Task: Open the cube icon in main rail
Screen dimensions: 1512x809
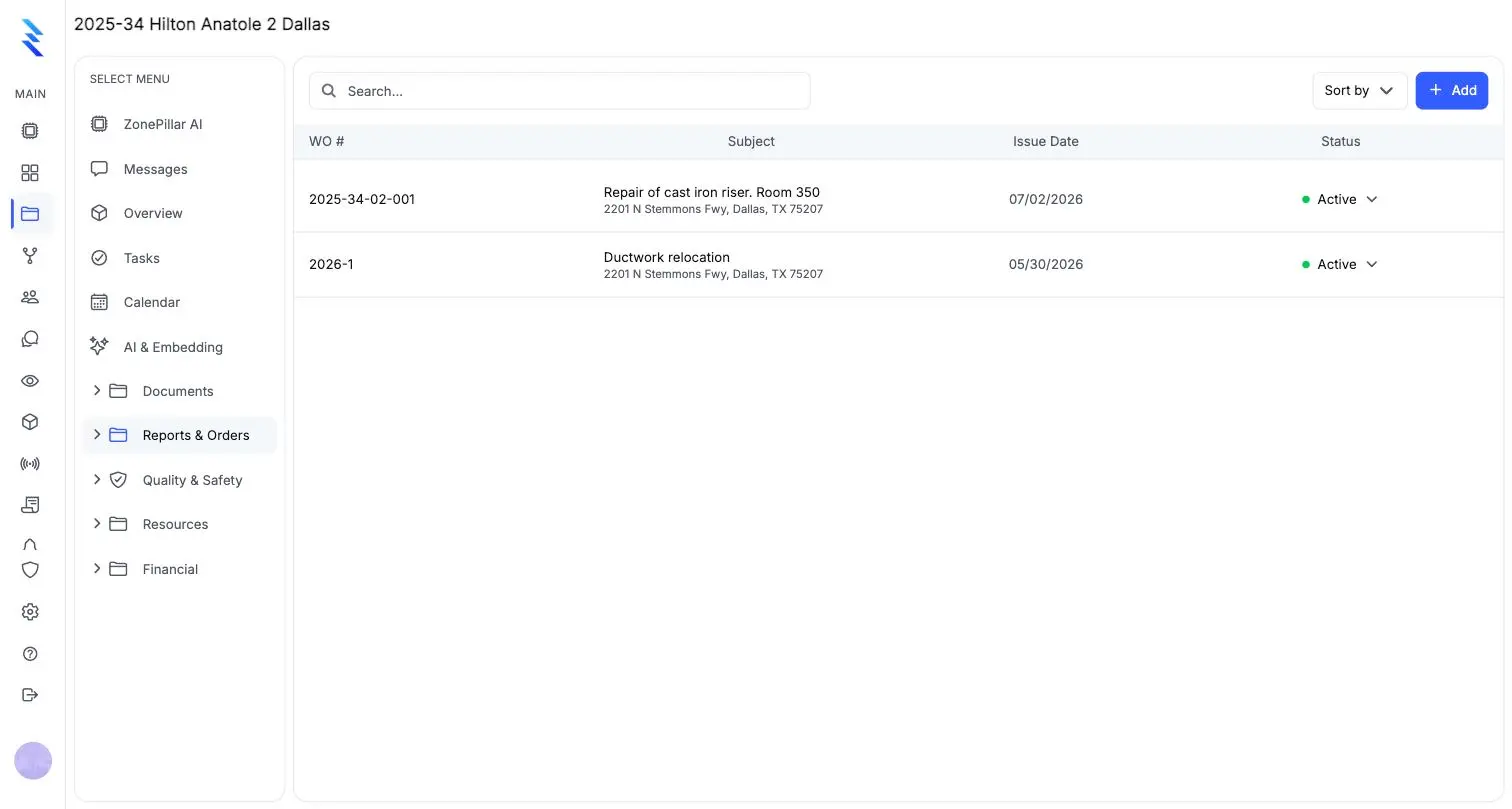Action: click(x=30, y=422)
